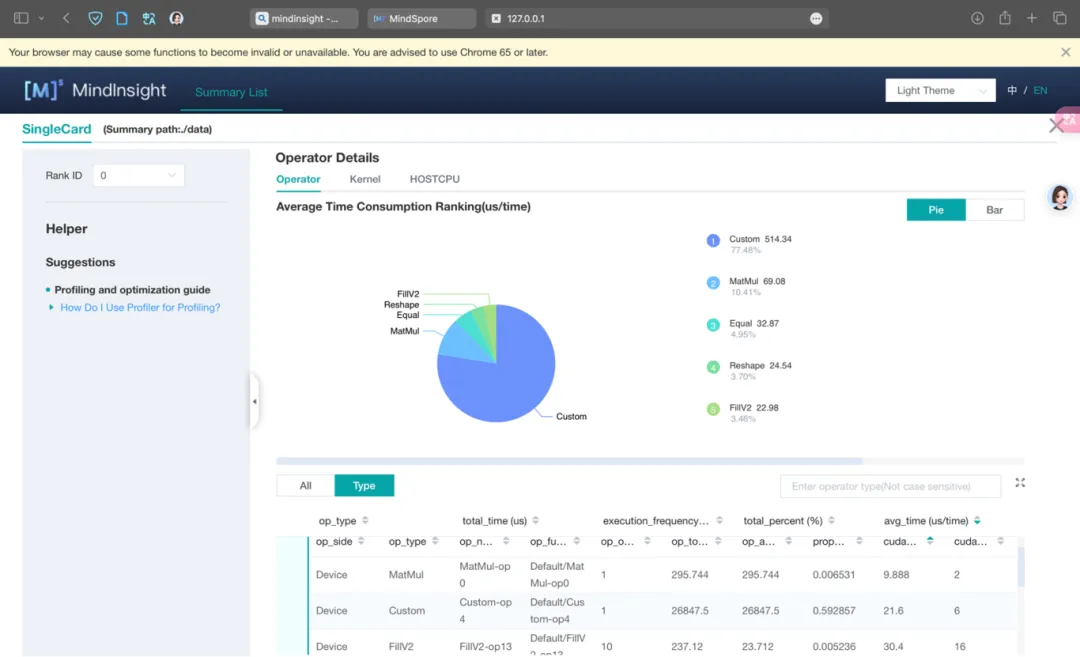Switch to the HOSTCPU tab

pyautogui.click(x=434, y=179)
